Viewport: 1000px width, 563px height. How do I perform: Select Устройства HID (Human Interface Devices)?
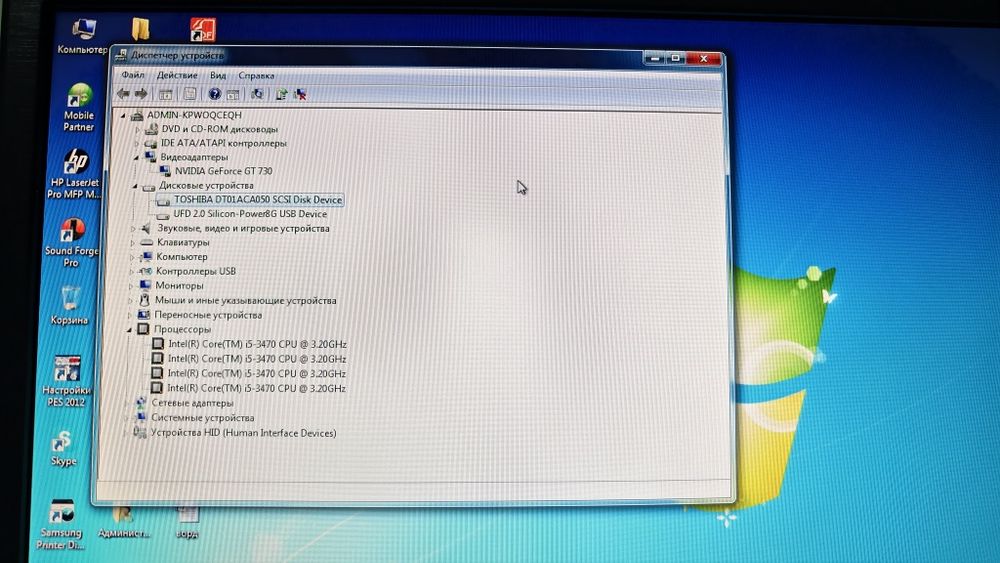coord(244,433)
